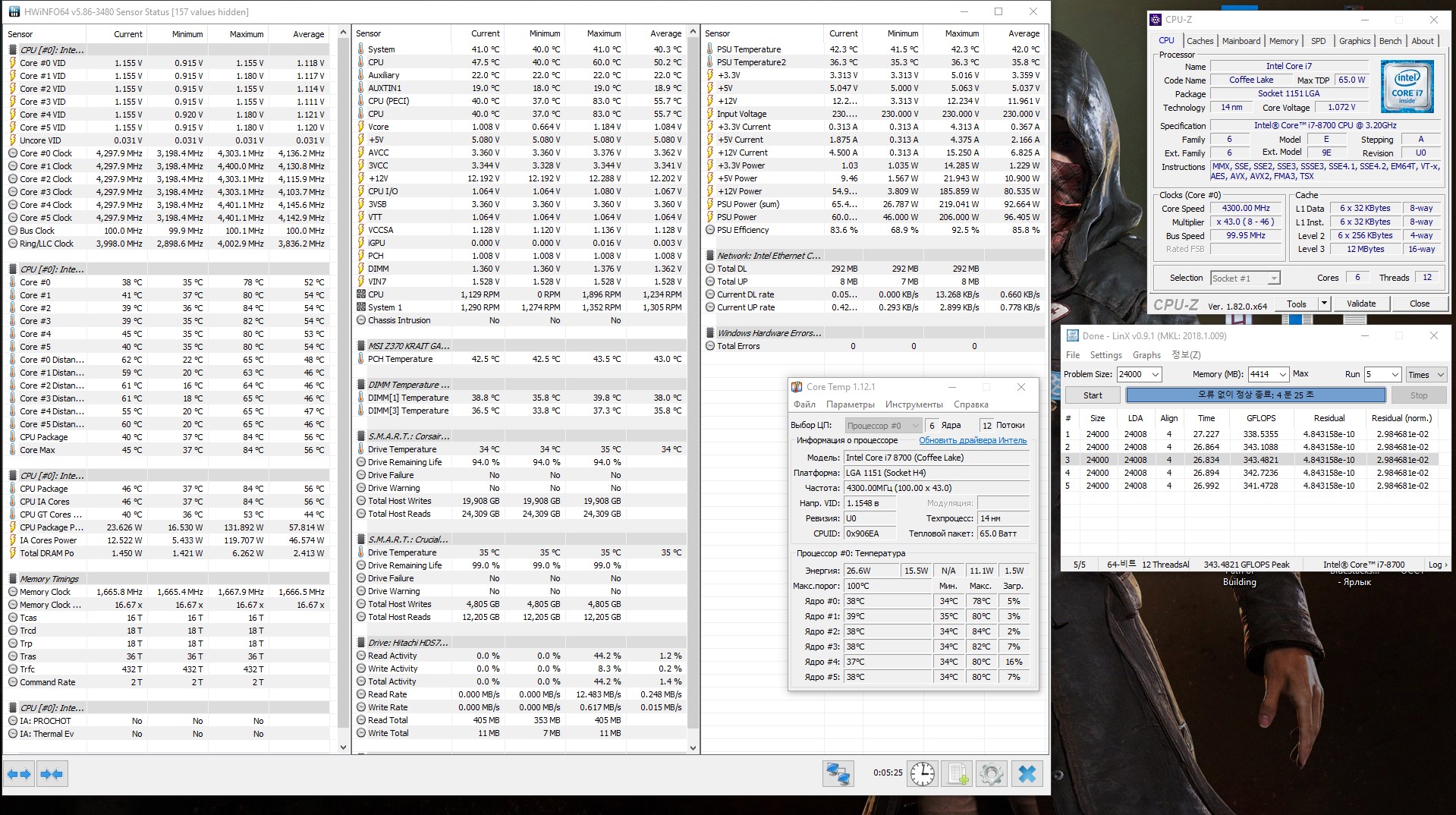Open HWiNFO sensor settings gear icon
The width and height of the screenshot is (1456, 815).
pyautogui.click(x=991, y=774)
